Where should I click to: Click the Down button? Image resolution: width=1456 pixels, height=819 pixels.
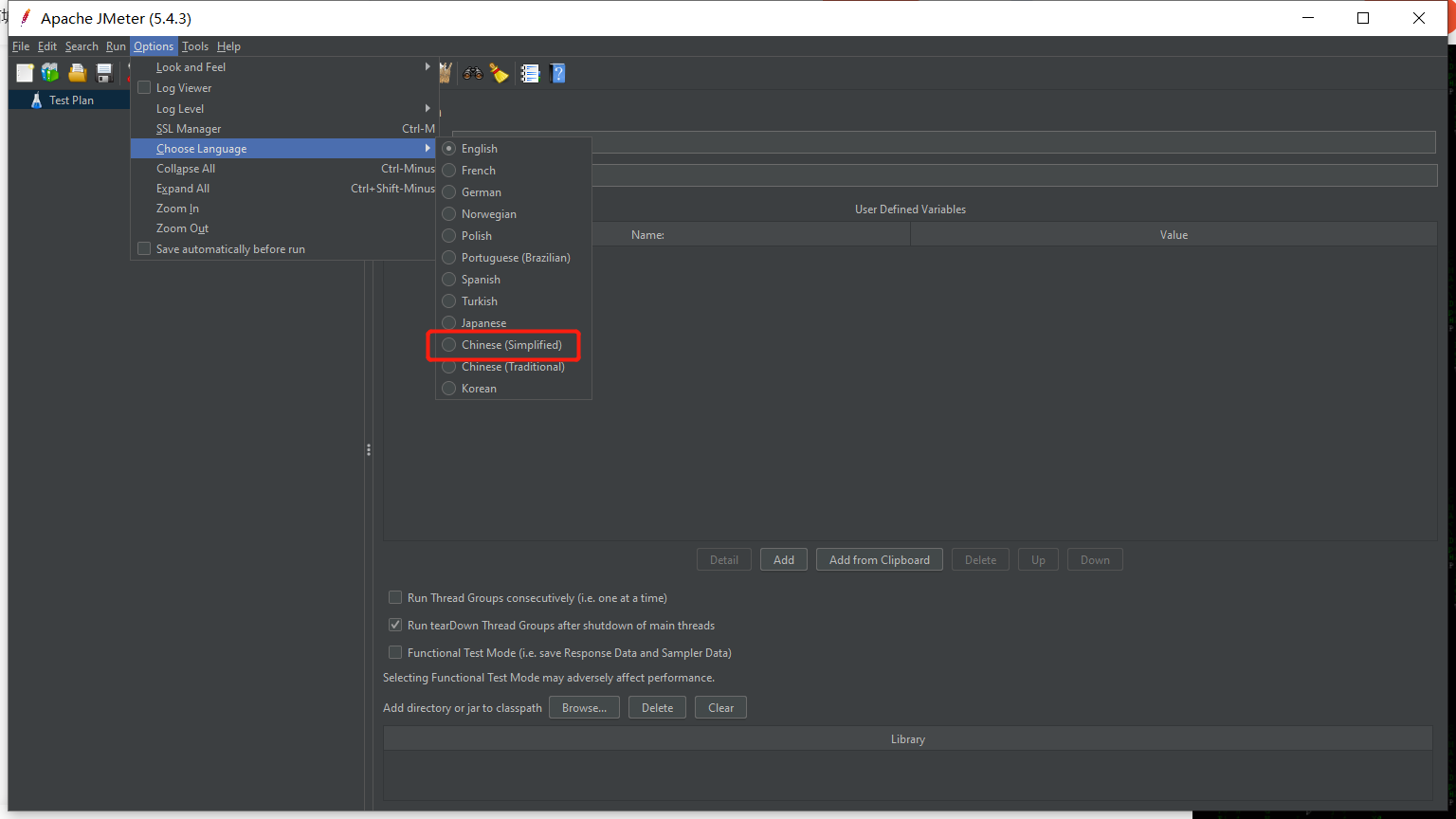point(1095,560)
